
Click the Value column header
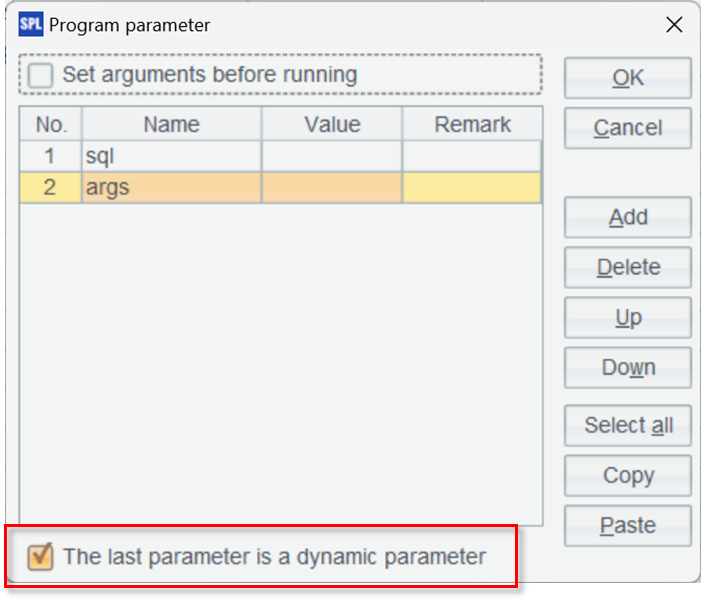point(332,125)
